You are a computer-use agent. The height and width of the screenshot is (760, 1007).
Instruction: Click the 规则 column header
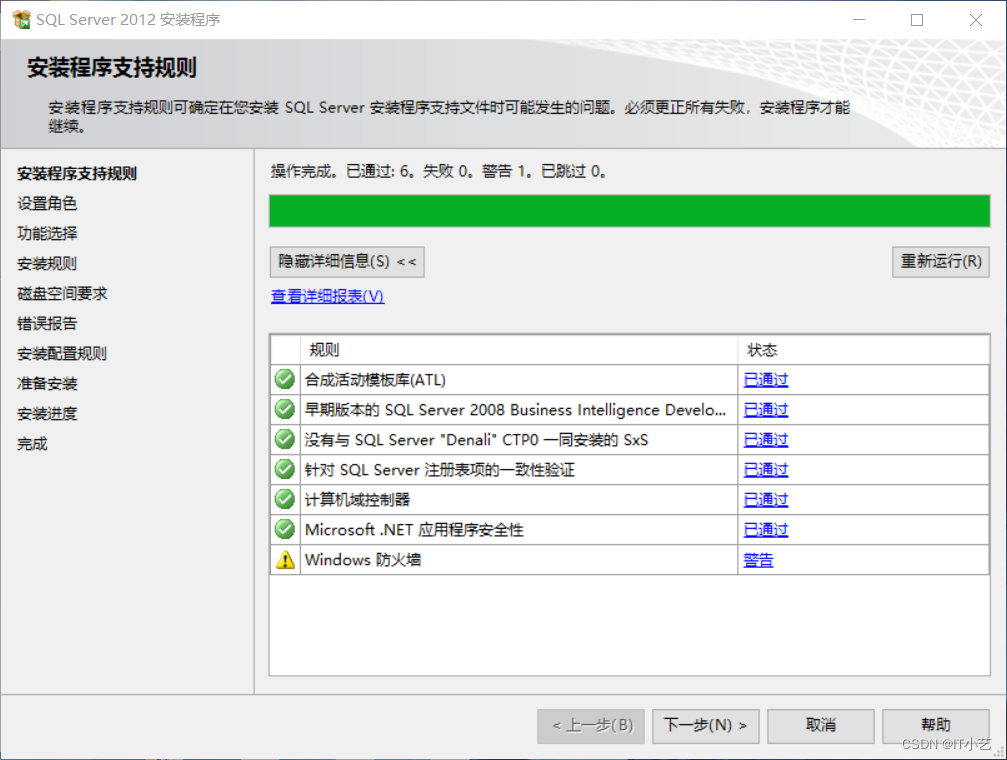518,350
